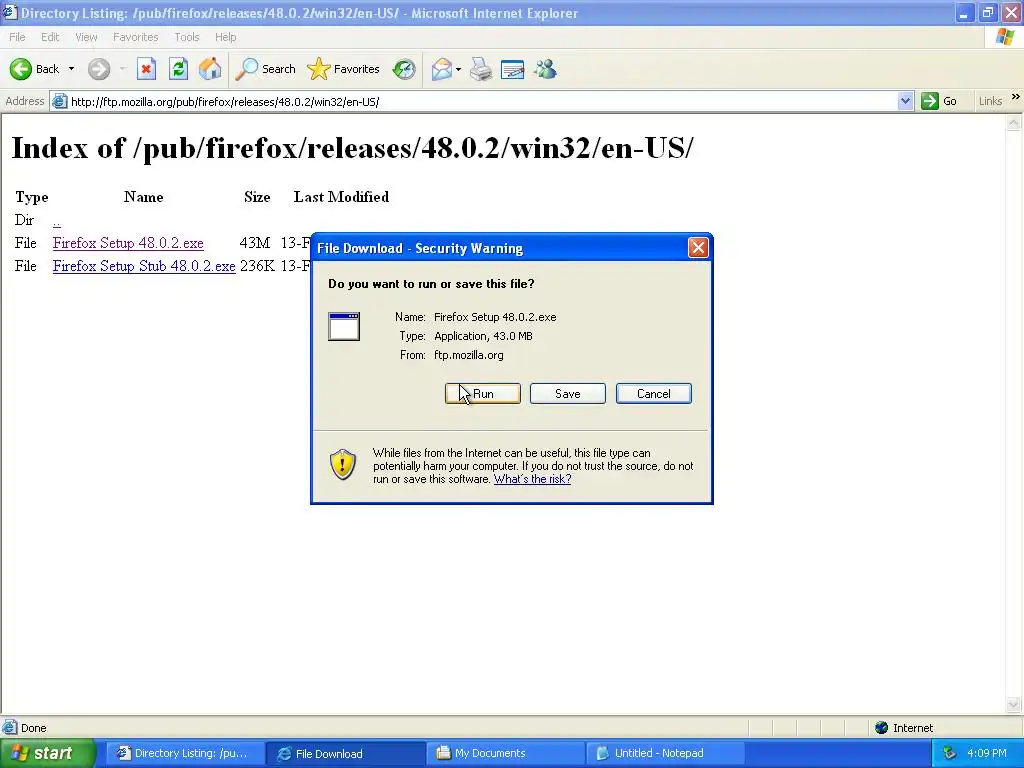Click "Application, 43.0 MB" type text
Screen dimensions: 1024x768
pyautogui.click(x=483, y=336)
